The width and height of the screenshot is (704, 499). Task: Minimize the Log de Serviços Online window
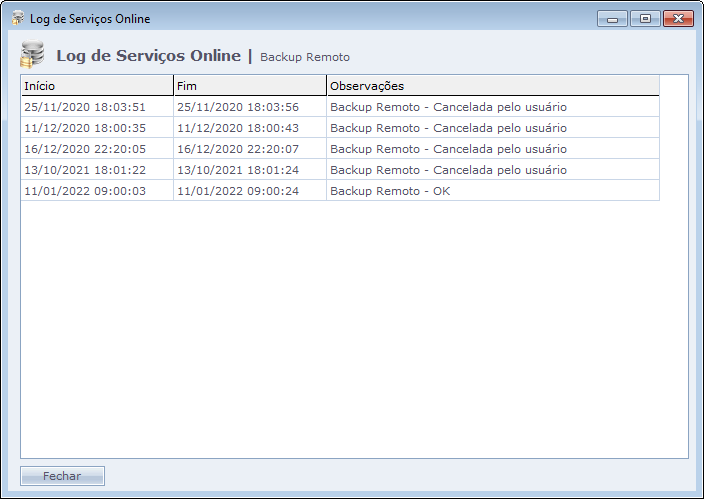(x=612, y=18)
